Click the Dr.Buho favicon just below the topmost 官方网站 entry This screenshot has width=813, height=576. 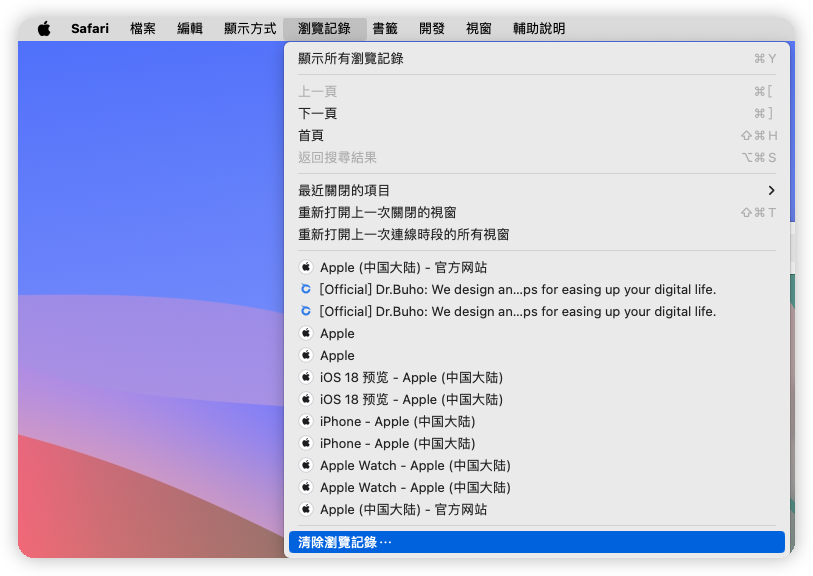[x=306, y=289]
